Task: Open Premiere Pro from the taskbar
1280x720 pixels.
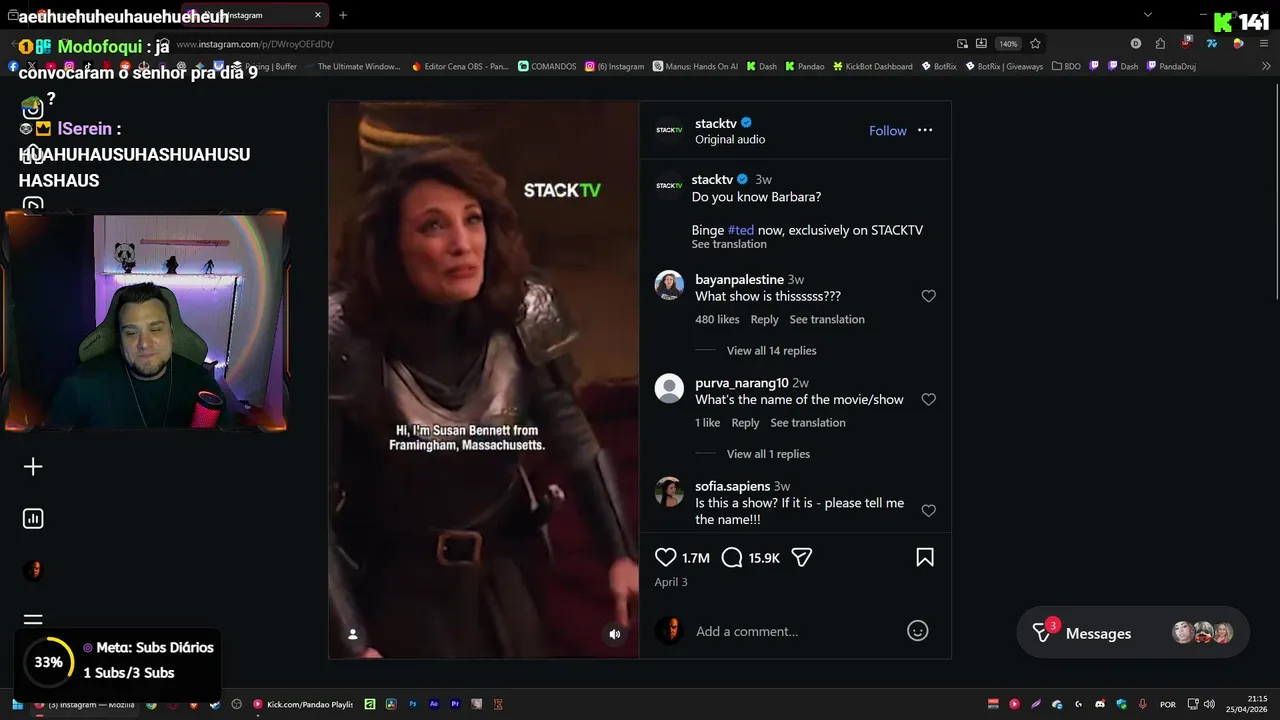Action: tap(455, 704)
